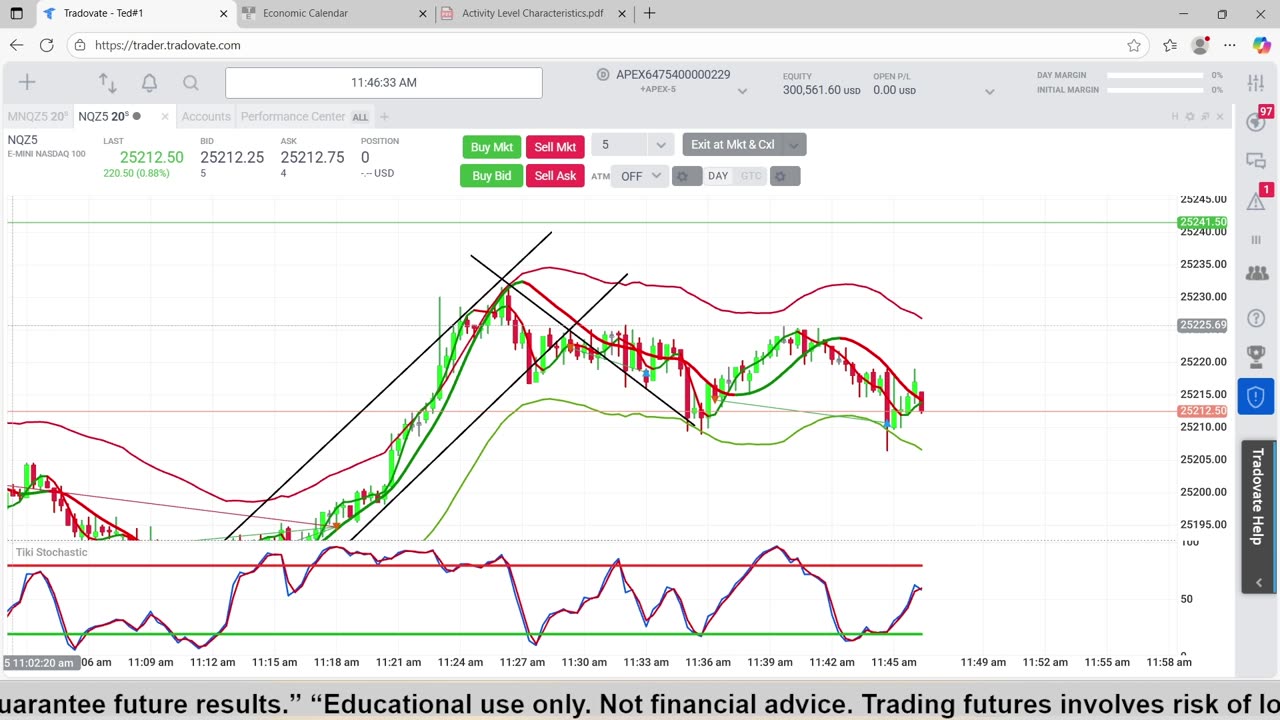Click the gray 25225.69 price label

1203,325
